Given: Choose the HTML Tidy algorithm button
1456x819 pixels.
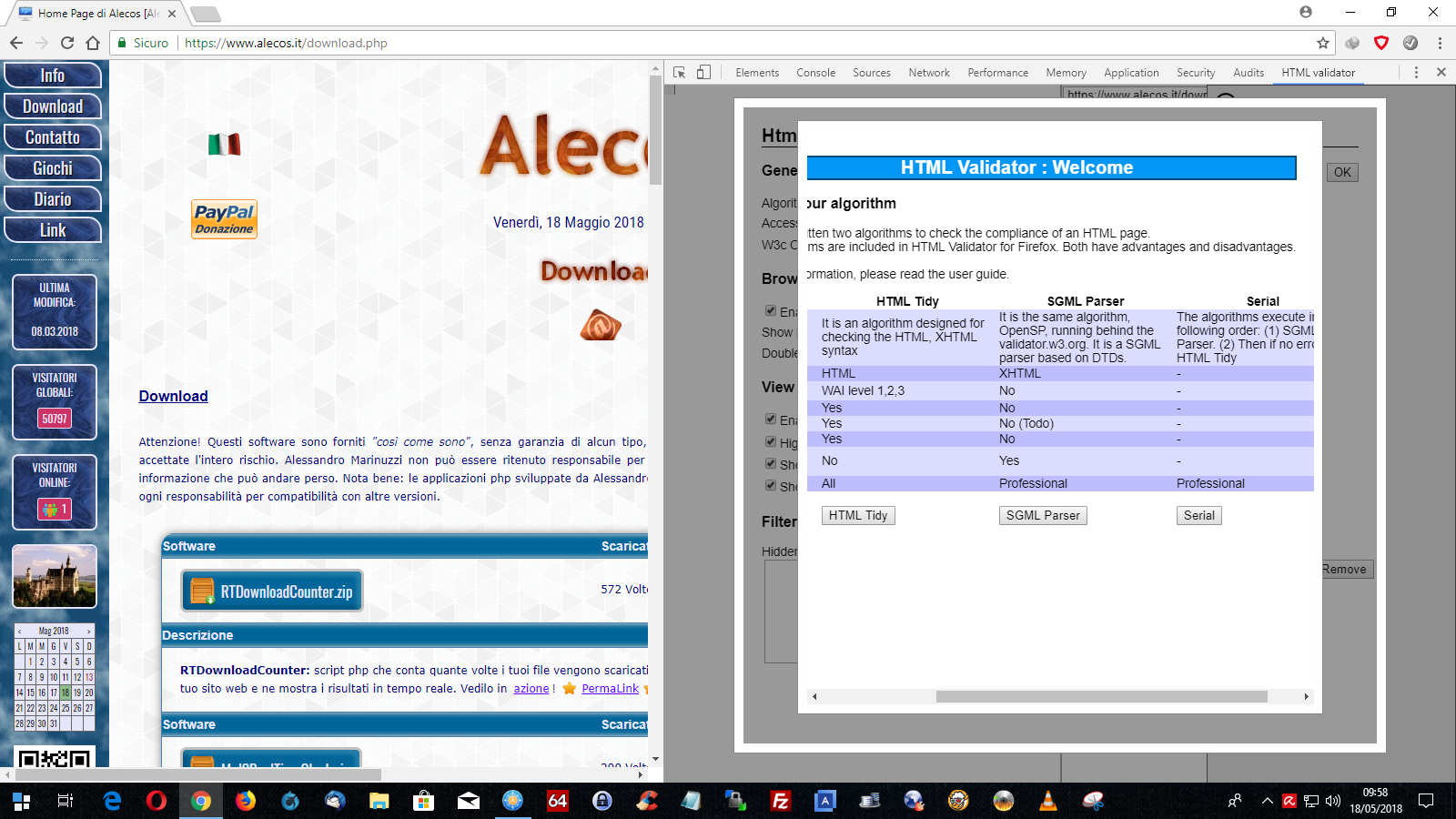Looking at the screenshot, I should point(858,515).
